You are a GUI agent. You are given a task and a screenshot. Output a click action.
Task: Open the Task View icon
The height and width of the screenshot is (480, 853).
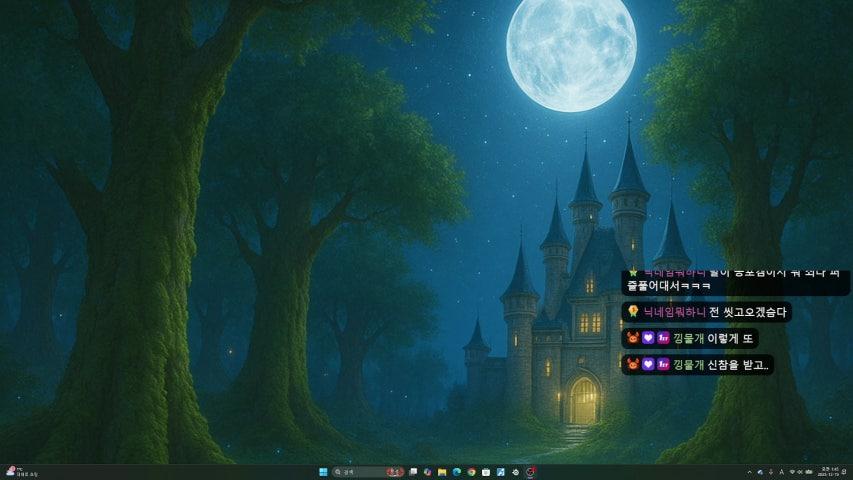click(x=413, y=472)
